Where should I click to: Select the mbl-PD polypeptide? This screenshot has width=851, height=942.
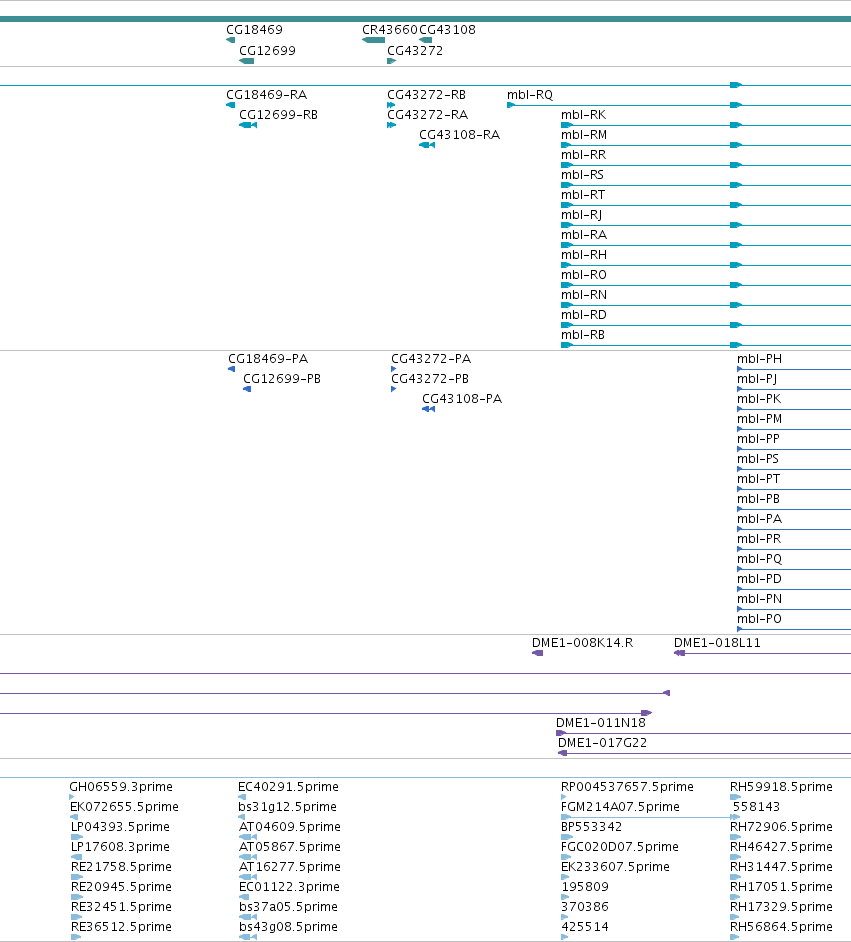(x=759, y=579)
